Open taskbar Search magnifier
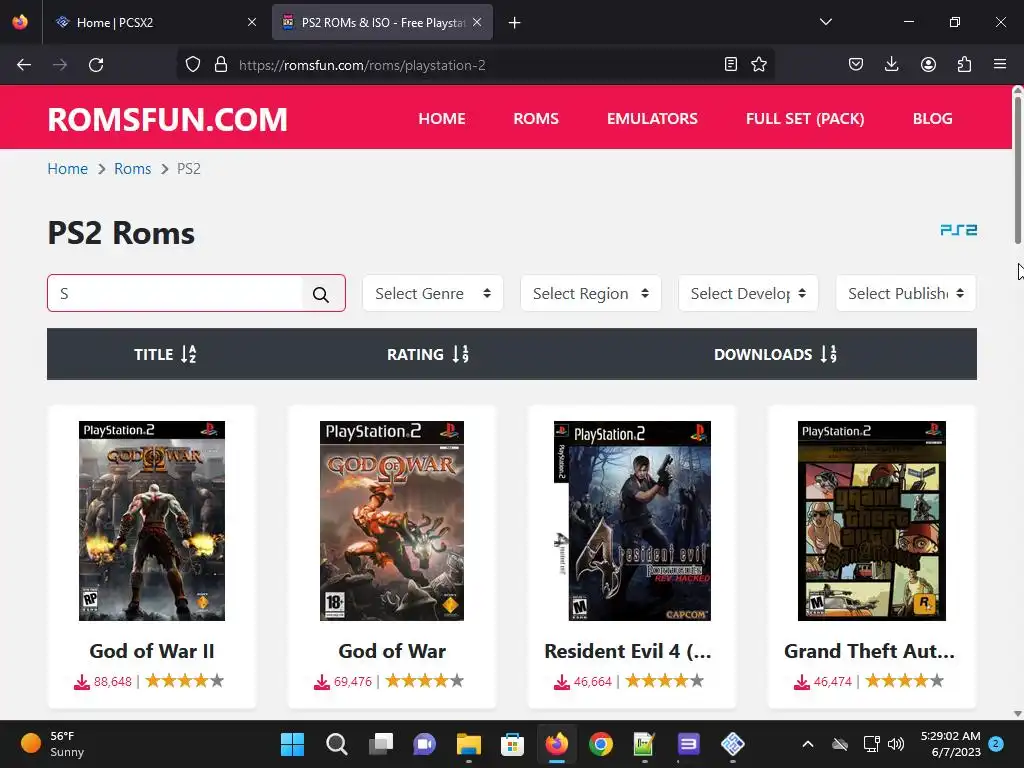Image resolution: width=1024 pixels, height=768 pixels. (x=336, y=744)
